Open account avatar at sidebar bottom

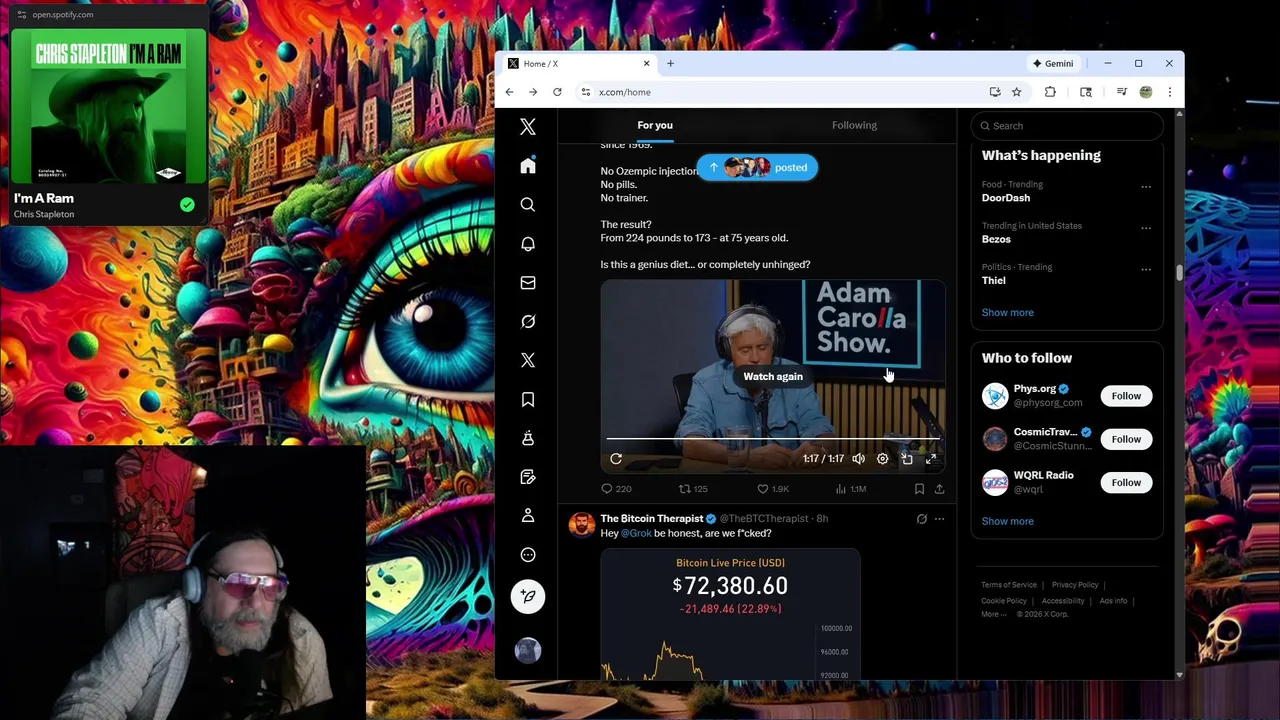(x=528, y=651)
